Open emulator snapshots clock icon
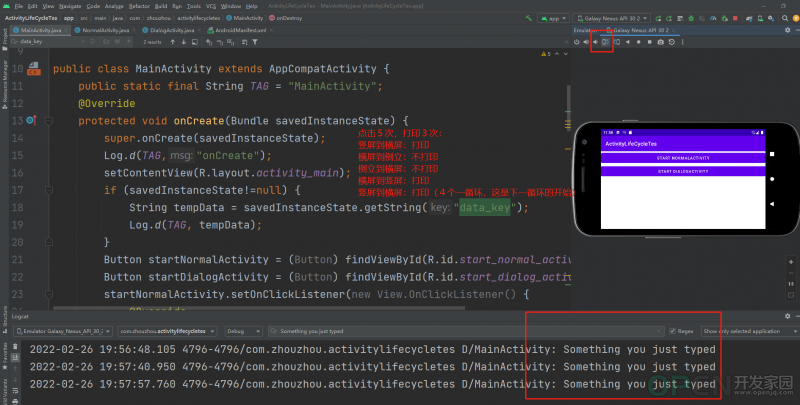This screenshot has height=405, width=800. click(671, 42)
